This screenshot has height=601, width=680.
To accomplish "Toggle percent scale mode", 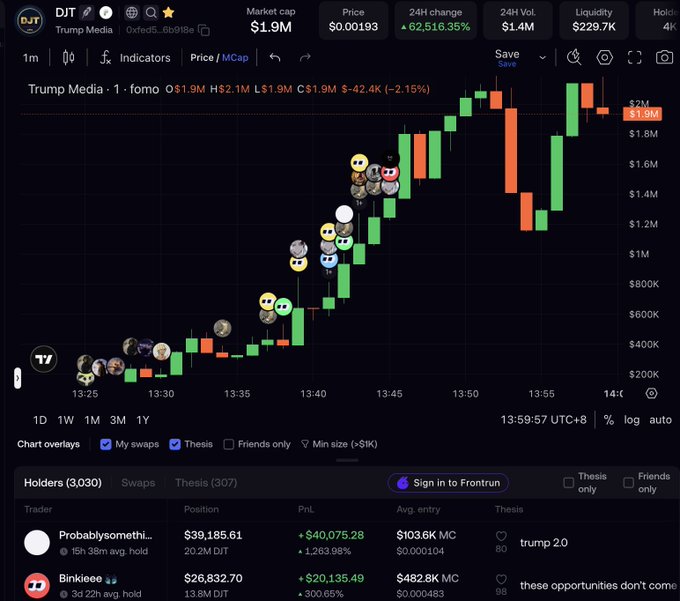I will pyautogui.click(x=609, y=420).
